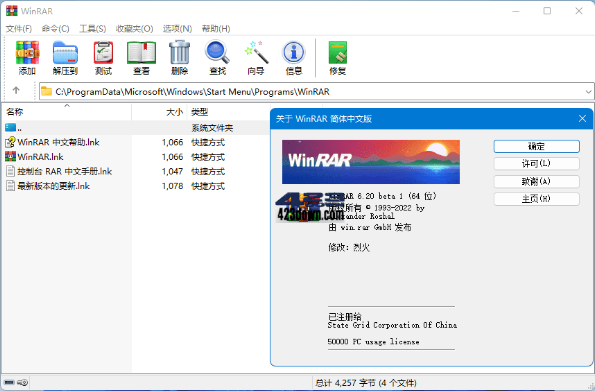Click the 修复 (Repair) toolbar icon

click(x=337, y=57)
